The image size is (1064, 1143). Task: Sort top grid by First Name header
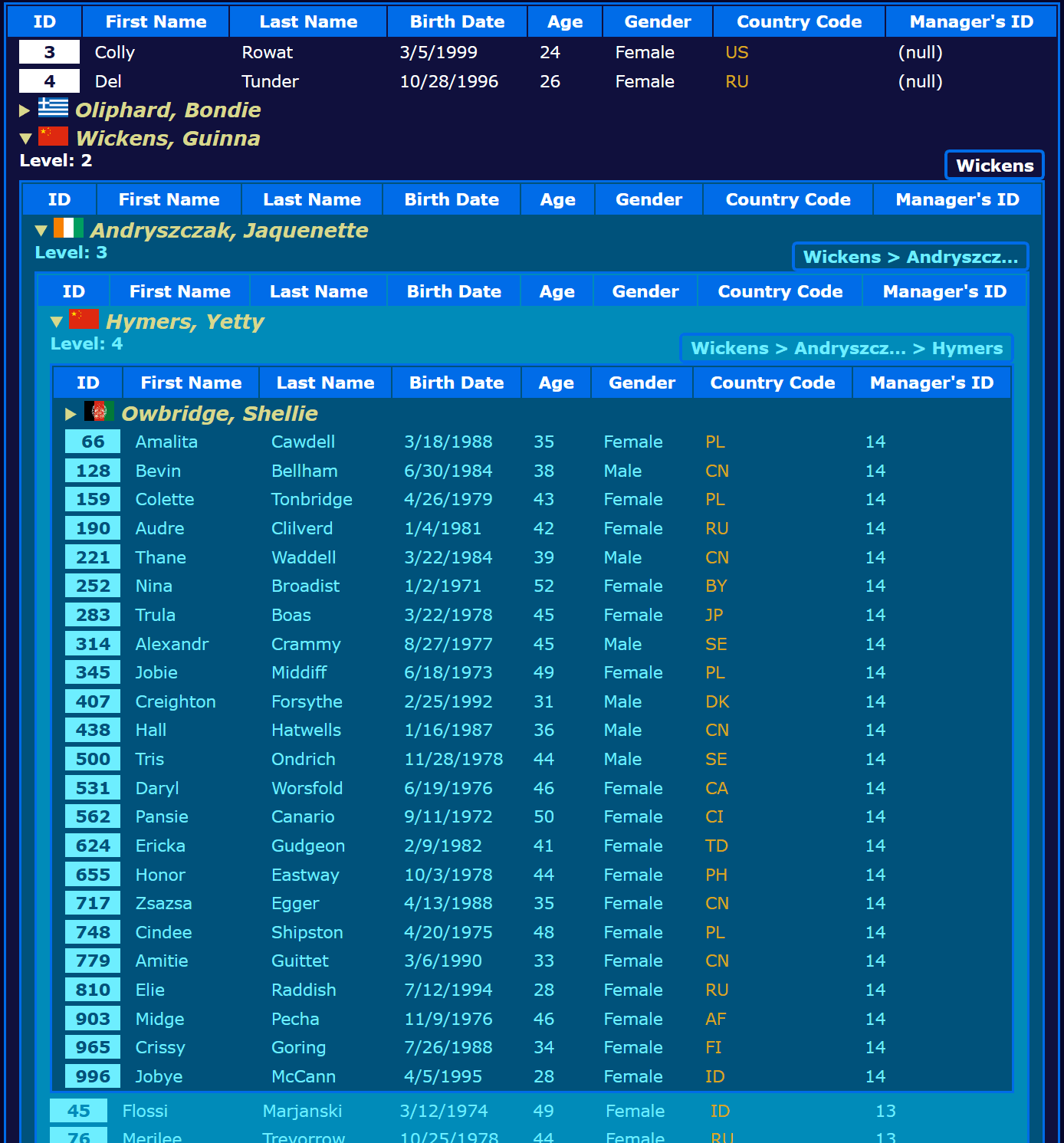point(156,21)
